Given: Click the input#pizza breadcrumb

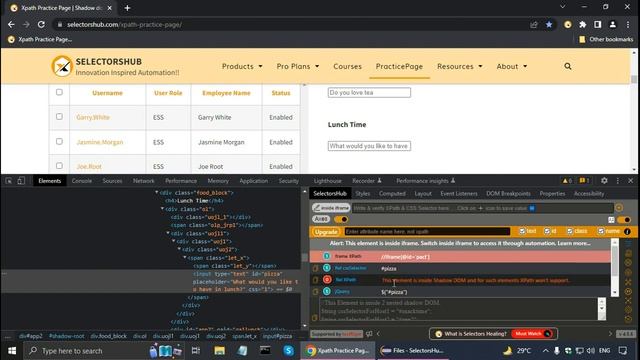Looking at the screenshot, I should (x=277, y=336).
